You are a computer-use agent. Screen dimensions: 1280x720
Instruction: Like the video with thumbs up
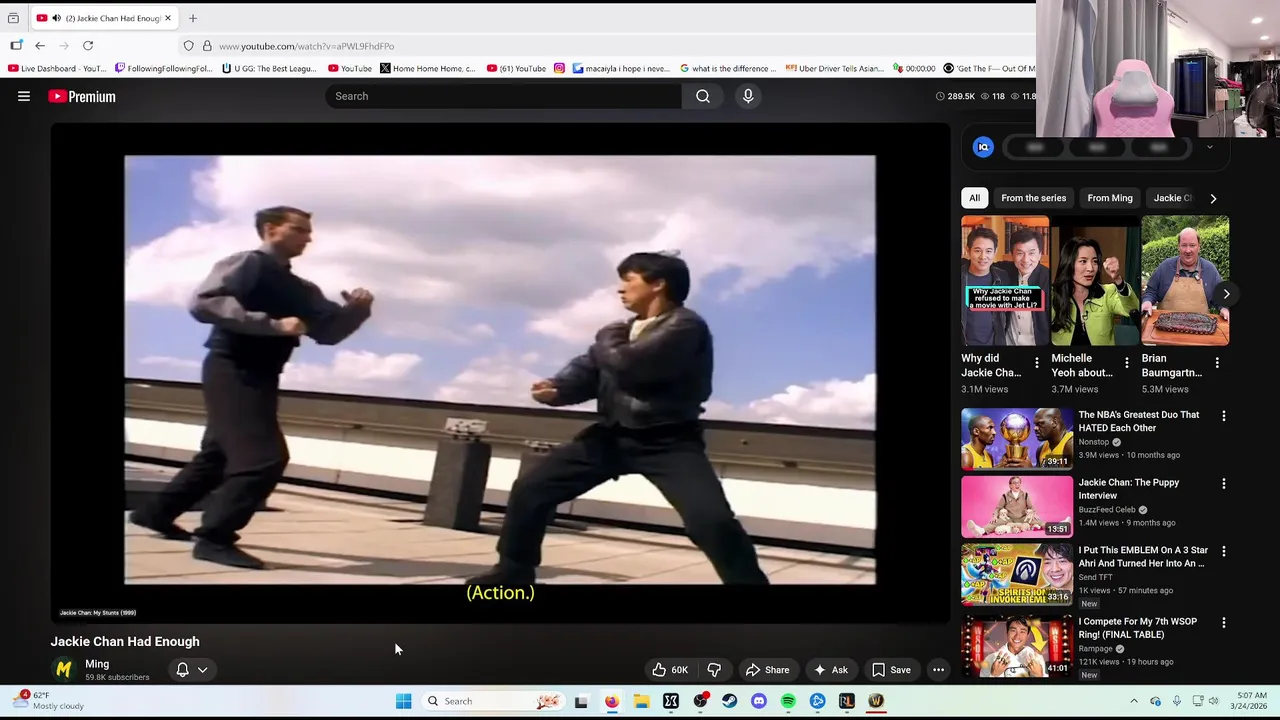pos(670,670)
